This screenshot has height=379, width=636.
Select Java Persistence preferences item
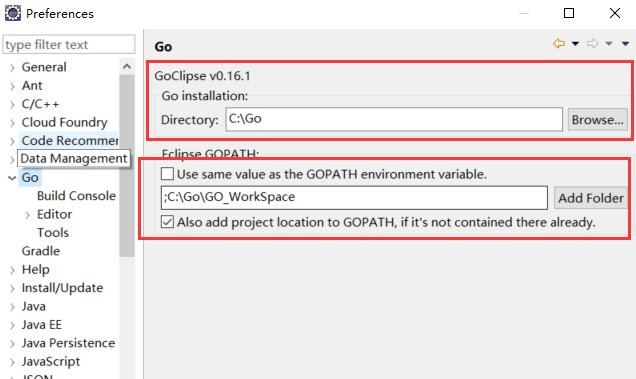click(68, 343)
